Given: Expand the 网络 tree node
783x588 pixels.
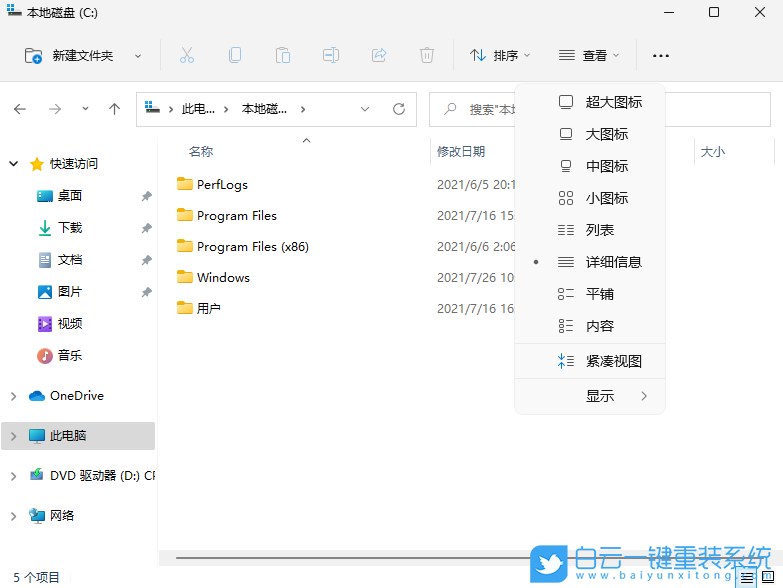Looking at the screenshot, I should [x=14, y=516].
